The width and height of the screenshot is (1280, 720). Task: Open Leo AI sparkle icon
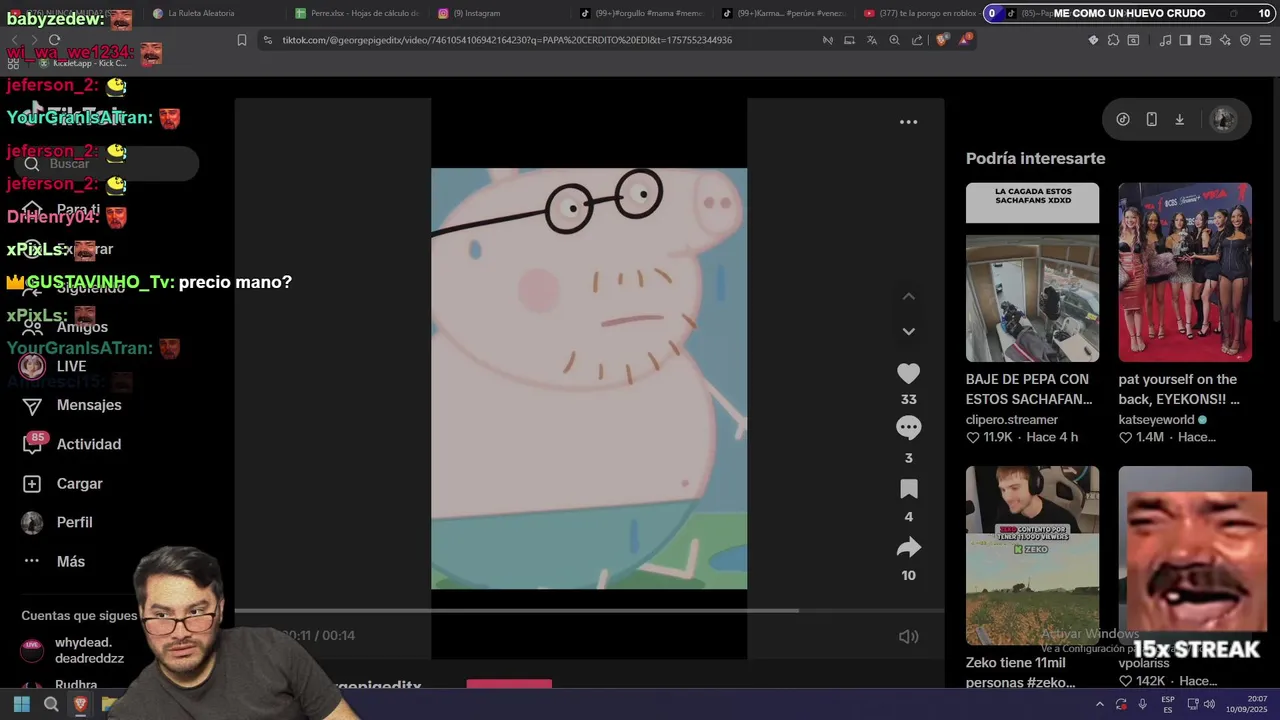1225,40
